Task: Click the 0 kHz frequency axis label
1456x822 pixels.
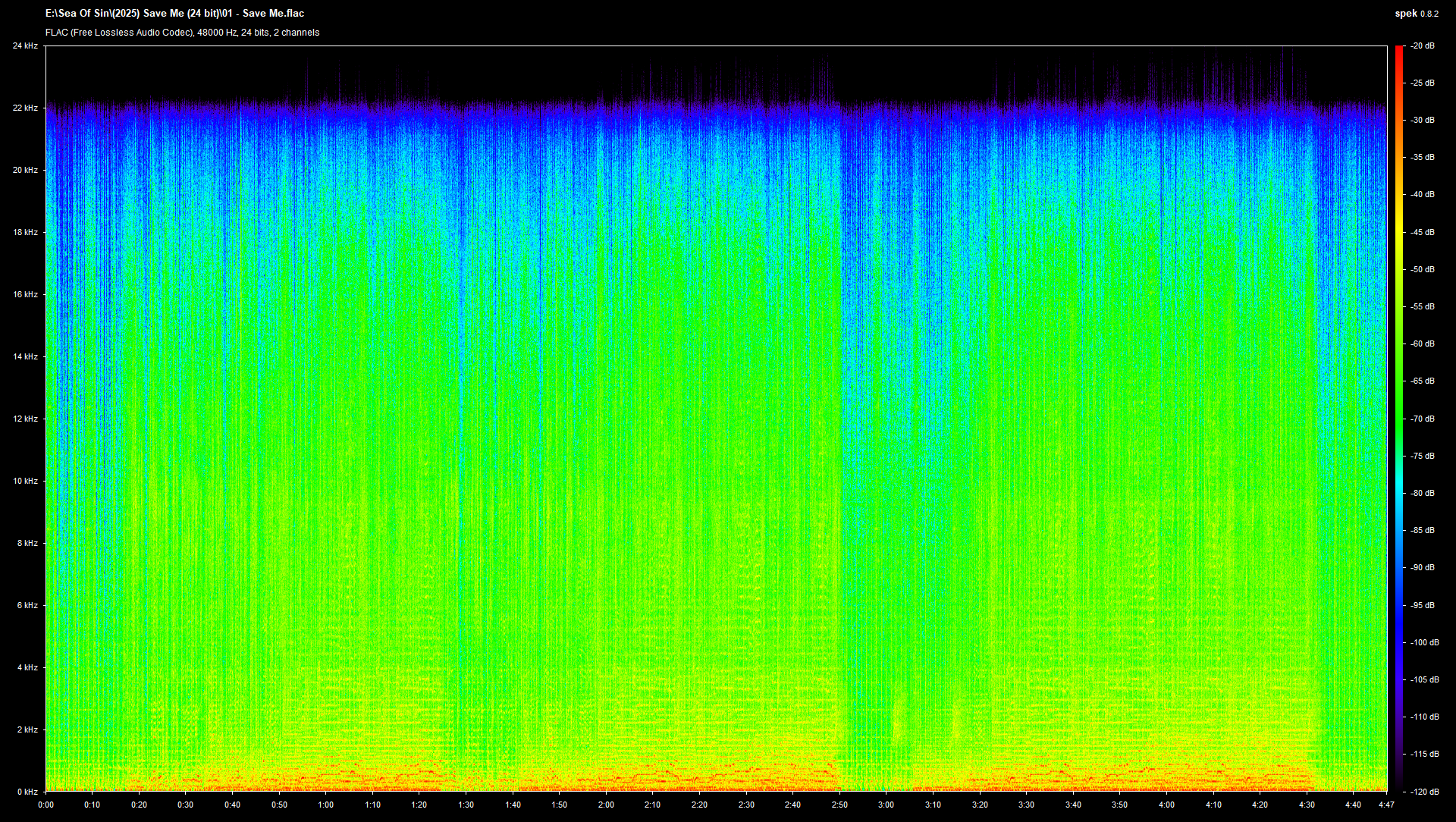Action: tap(27, 792)
